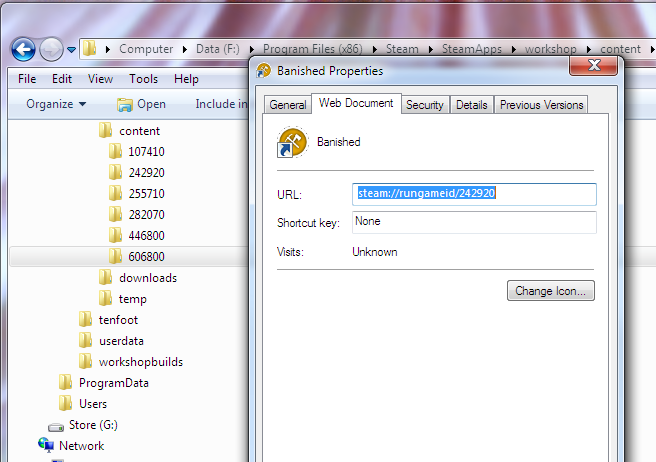Click the Change Icon button

coord(551,291)
